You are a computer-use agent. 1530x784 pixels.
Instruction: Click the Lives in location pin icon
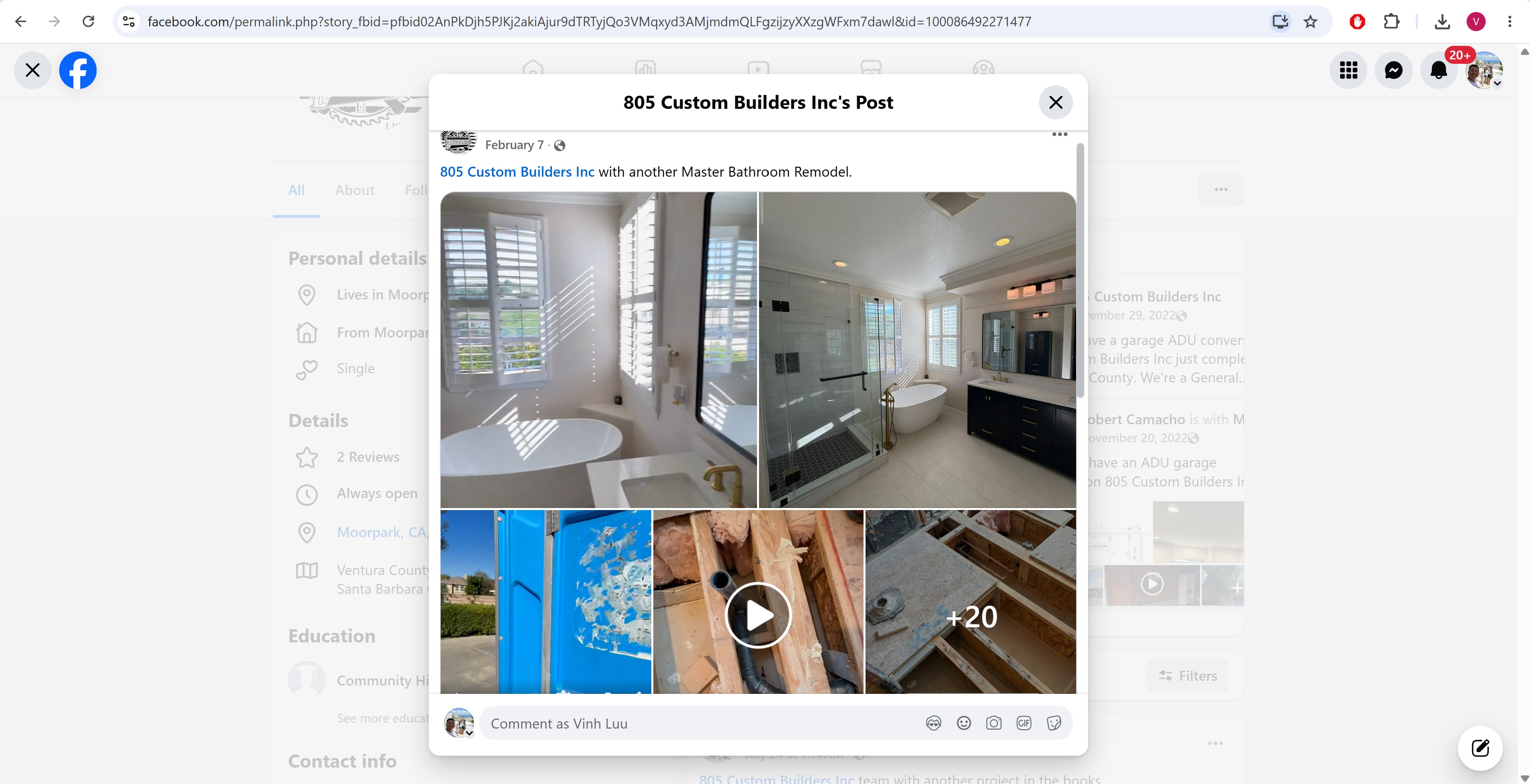tap(306, 295)
